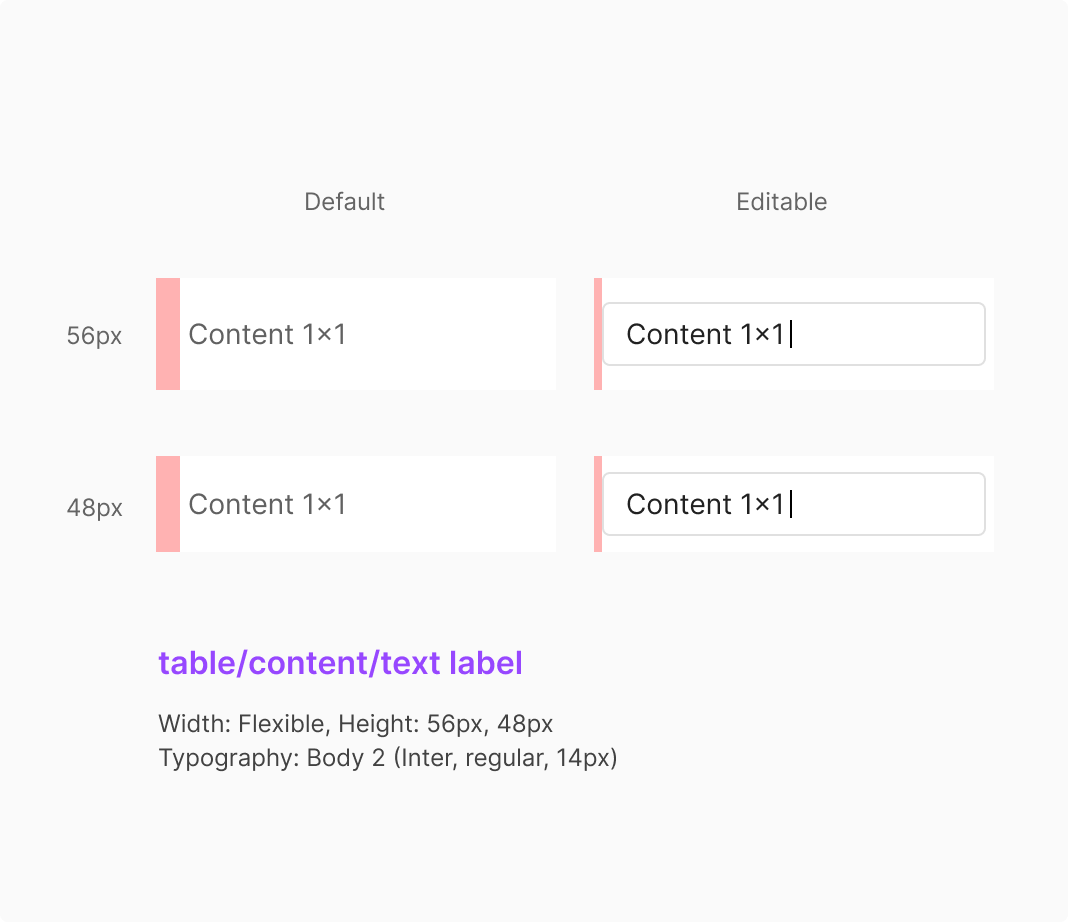1068x922 pixels.
Task: Click the Editable column heading
Action: pyautogui.click(x=781, y=202)
